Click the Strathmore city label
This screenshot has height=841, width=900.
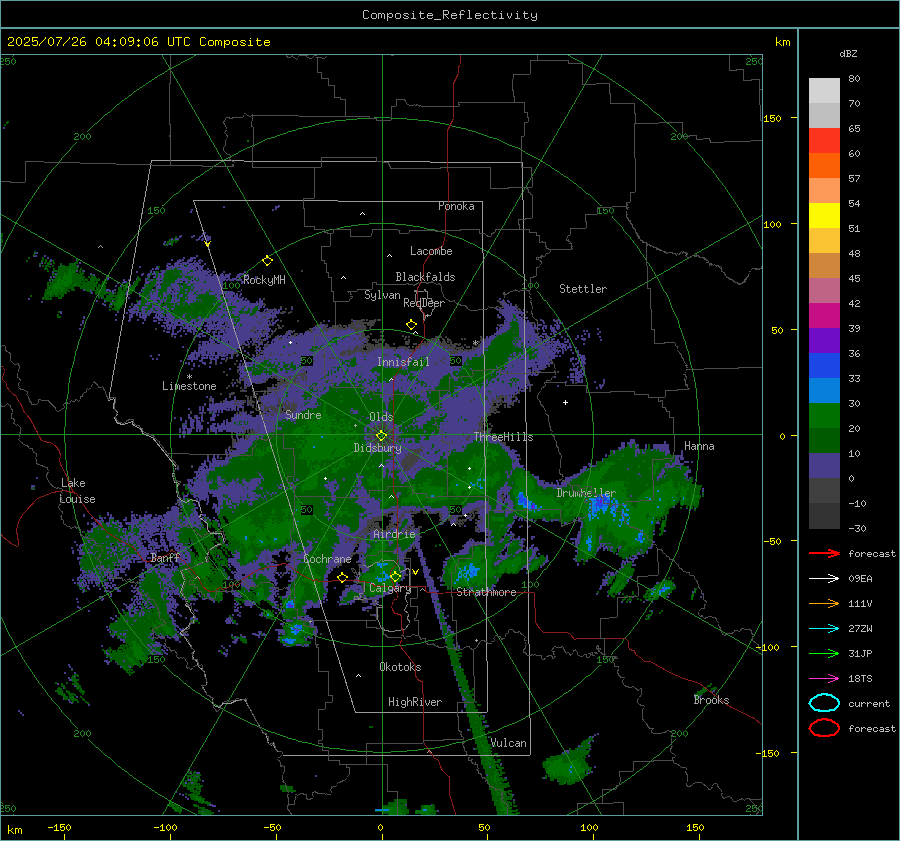[486, 592]
